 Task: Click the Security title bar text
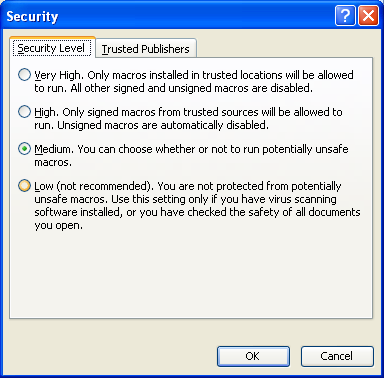click(32, 16)
